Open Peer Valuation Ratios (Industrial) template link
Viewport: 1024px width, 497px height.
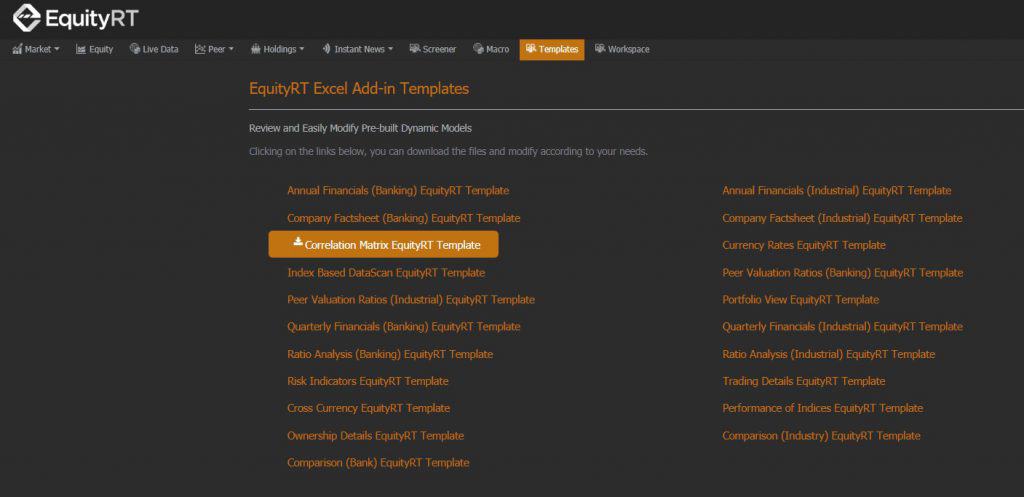tap(411, 300)
